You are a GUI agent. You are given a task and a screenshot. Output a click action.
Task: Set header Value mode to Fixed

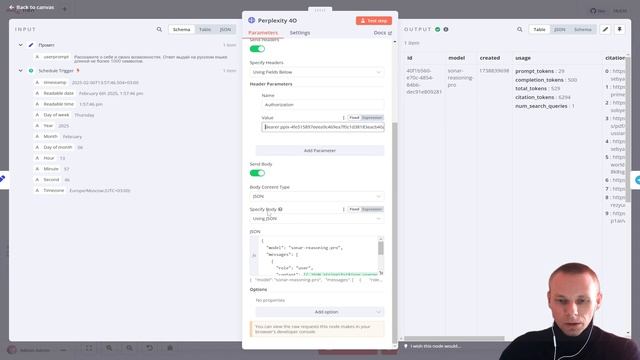point(354,118)
